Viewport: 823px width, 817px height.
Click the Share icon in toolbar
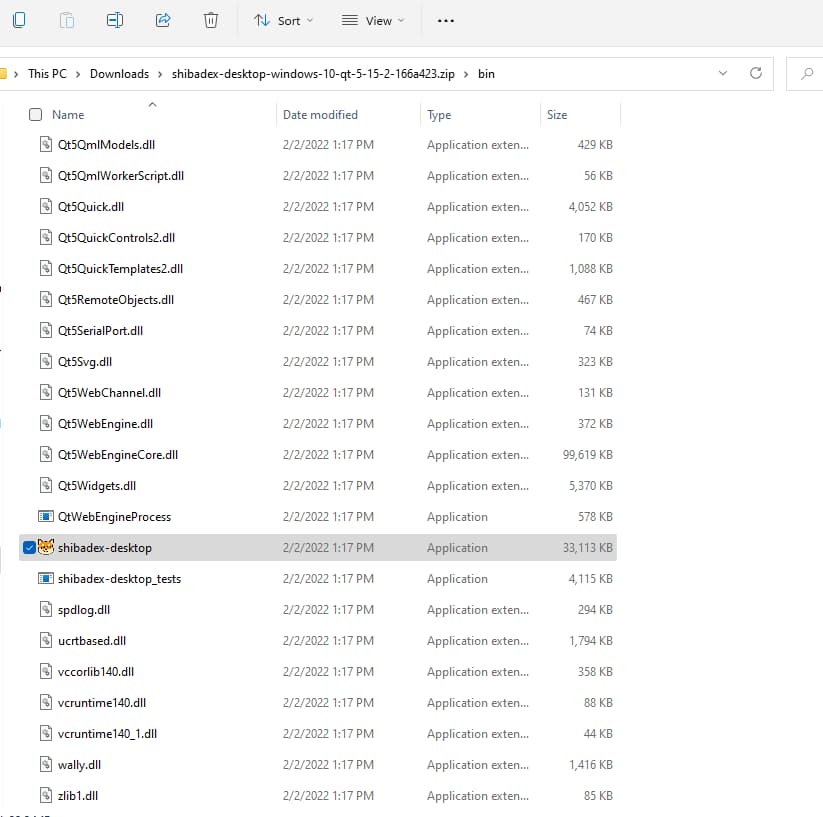tap(163, 20)
